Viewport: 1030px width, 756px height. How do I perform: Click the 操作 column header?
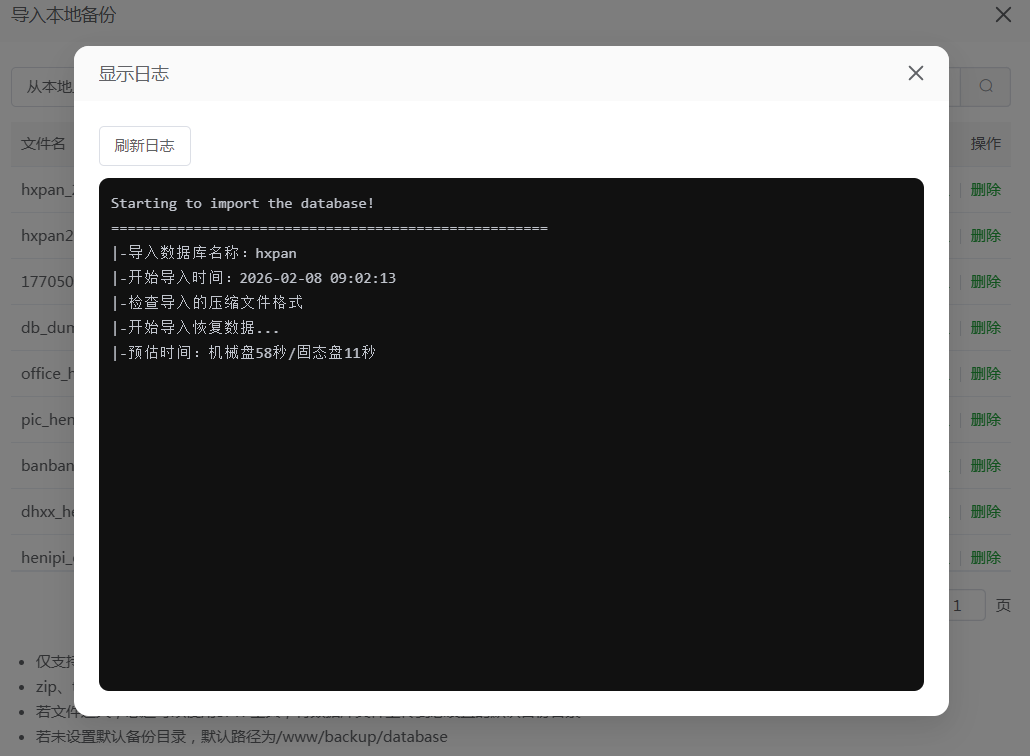(986, 143)
